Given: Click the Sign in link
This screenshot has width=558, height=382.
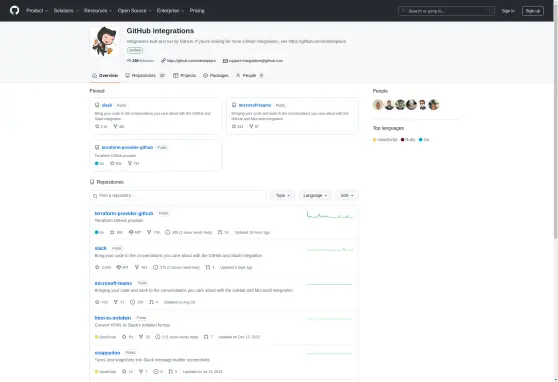Looking at the screenshot, I should [x=508, y=11].
